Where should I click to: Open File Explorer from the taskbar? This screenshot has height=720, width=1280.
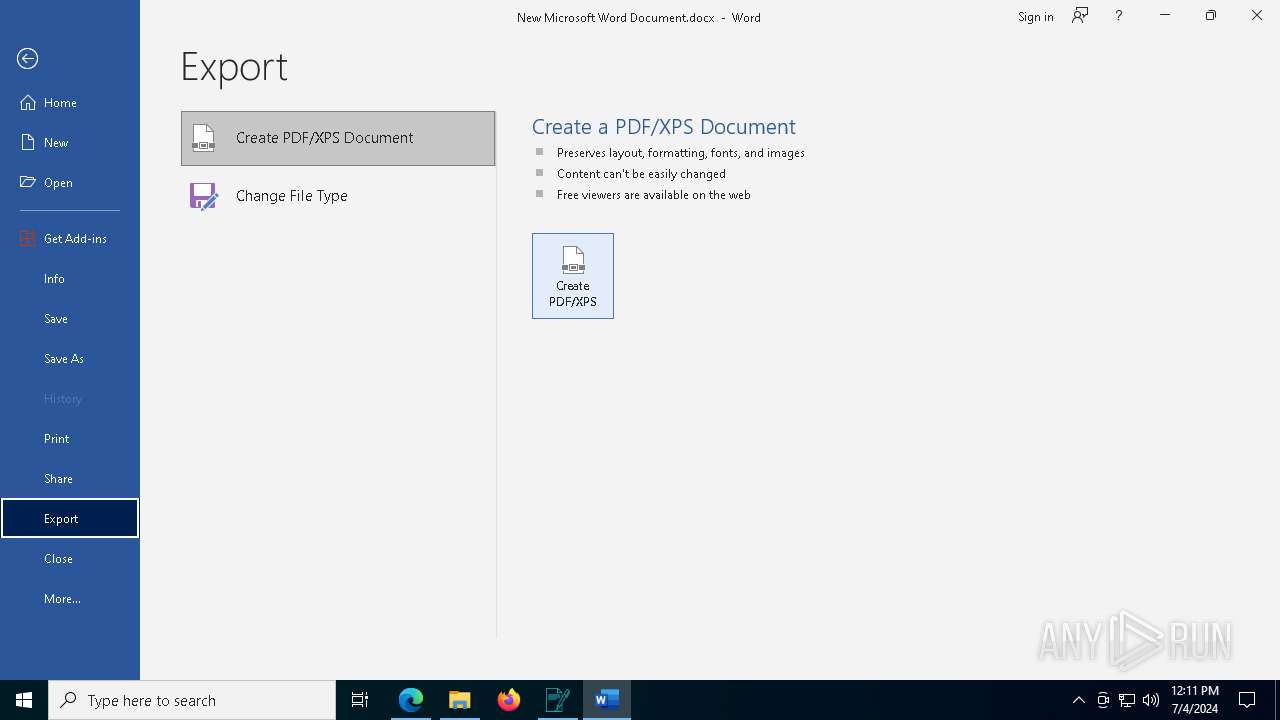[460, 700]
